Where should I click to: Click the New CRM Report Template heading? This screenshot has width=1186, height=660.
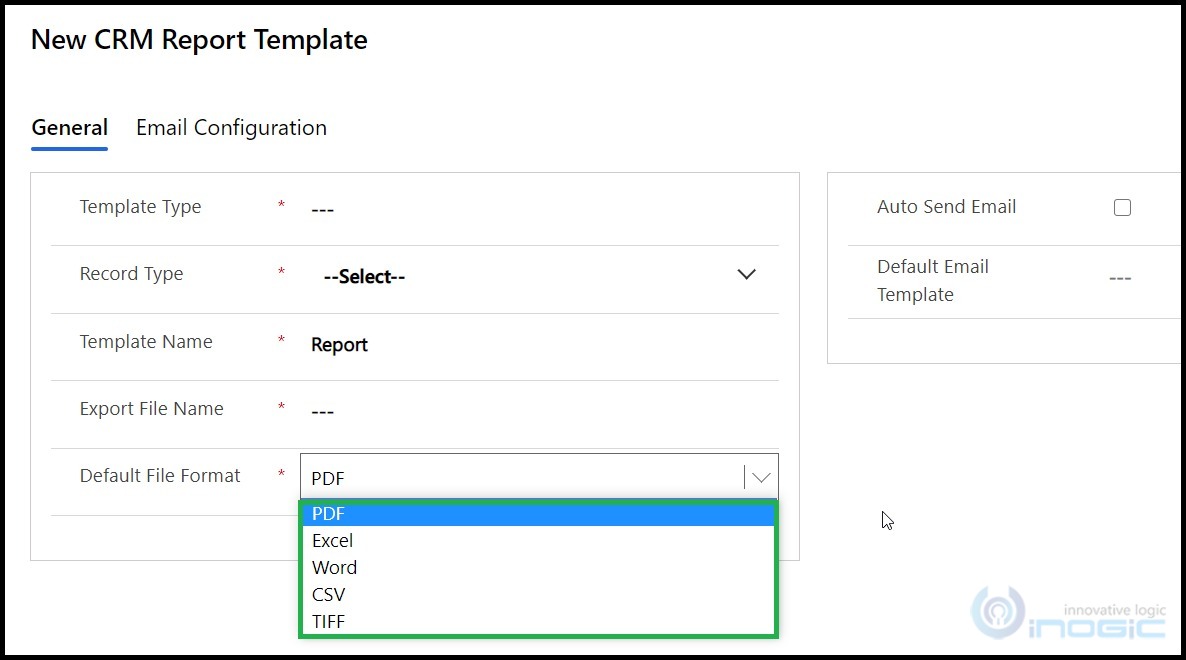(199, 40)
